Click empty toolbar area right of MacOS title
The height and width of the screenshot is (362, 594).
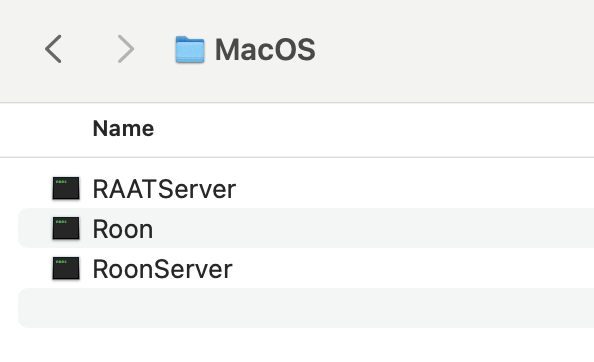pyautogui.click(x=455, y=49)
